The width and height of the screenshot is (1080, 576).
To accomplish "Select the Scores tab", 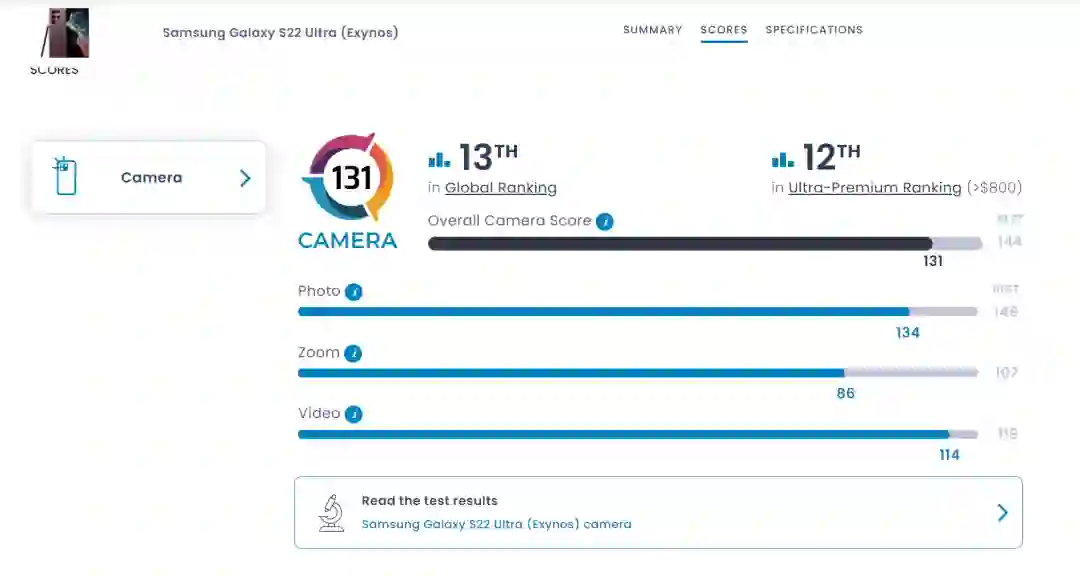I will (x=724, y=30).
